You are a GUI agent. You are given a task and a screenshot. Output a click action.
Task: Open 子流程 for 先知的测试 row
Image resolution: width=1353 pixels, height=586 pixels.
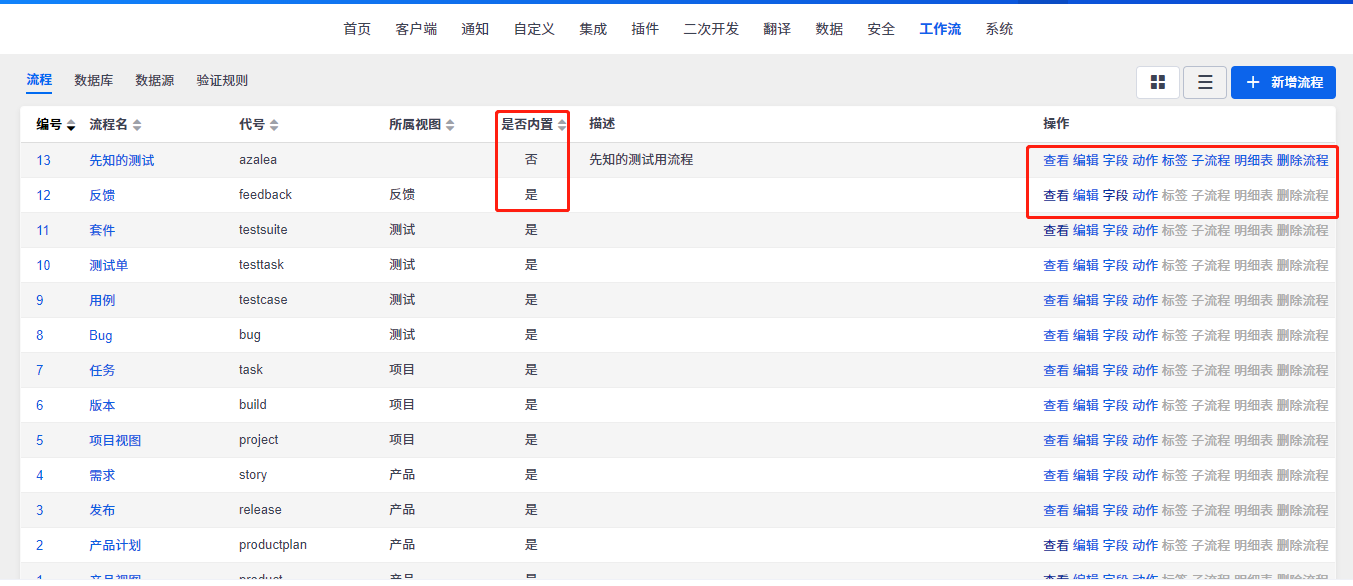tap(1210, 160)
